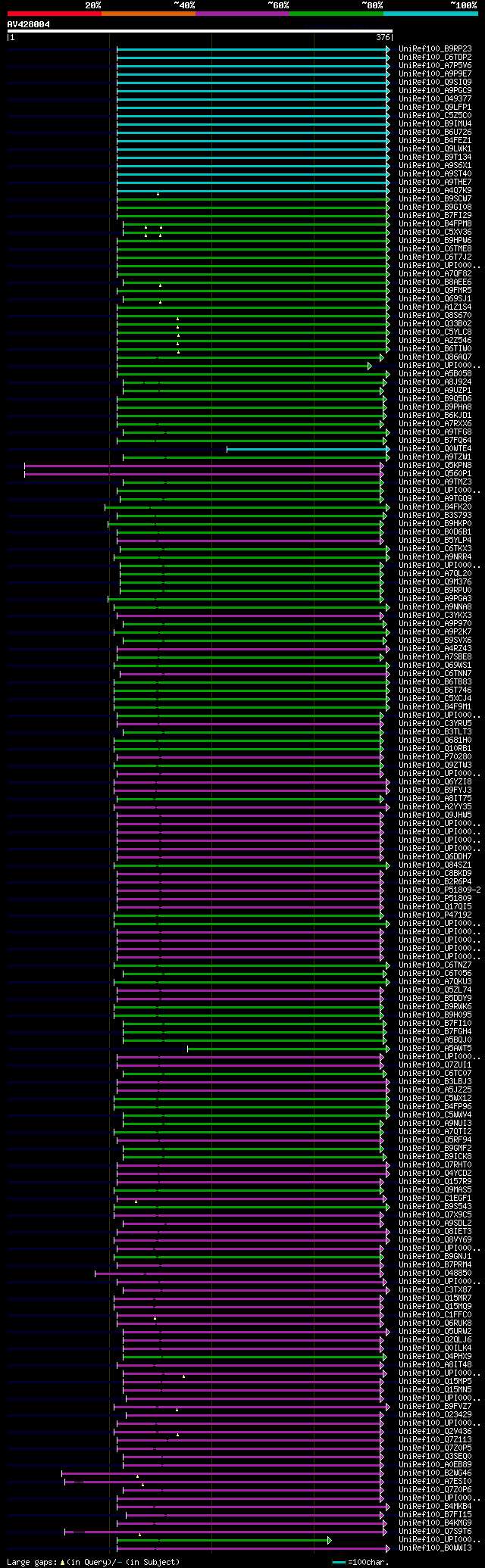Viewport: 485px width, 1568px height.
Task: Select the UniRef100_A7QF82 label
Action: pyautogui.click(x=435, y=274)
